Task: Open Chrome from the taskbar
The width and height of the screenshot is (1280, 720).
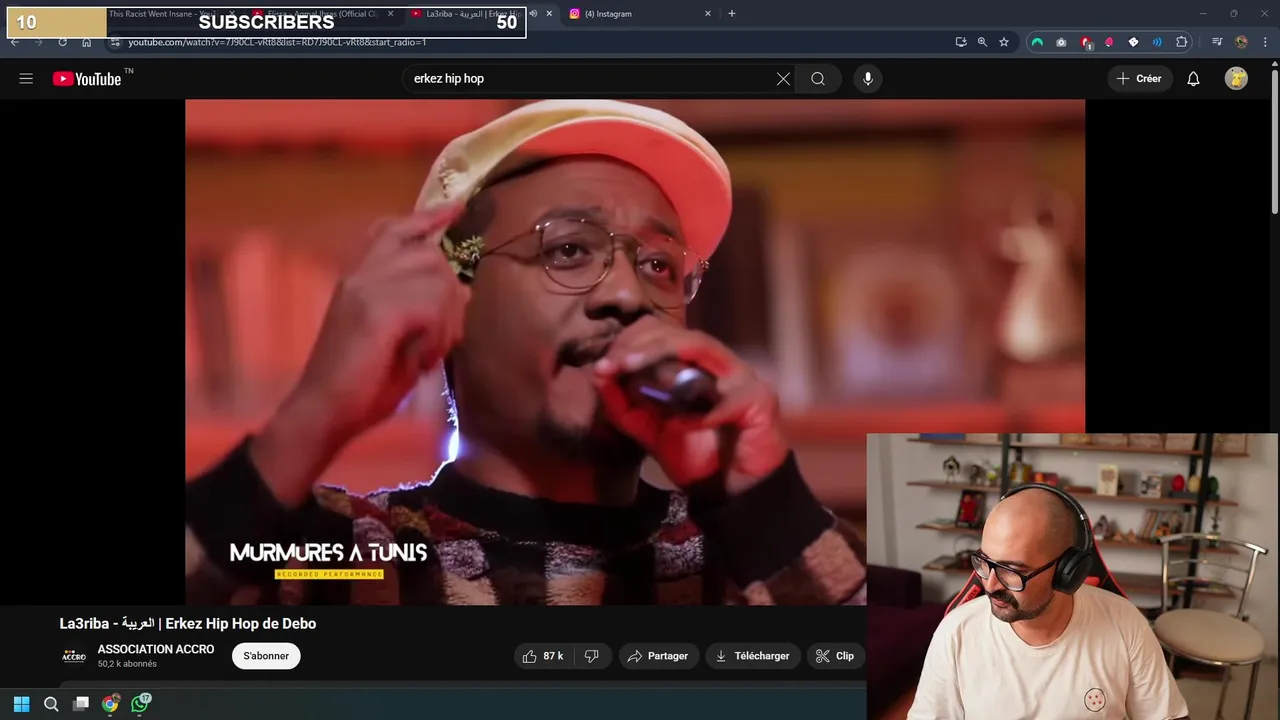Action: tap(110, 704)
